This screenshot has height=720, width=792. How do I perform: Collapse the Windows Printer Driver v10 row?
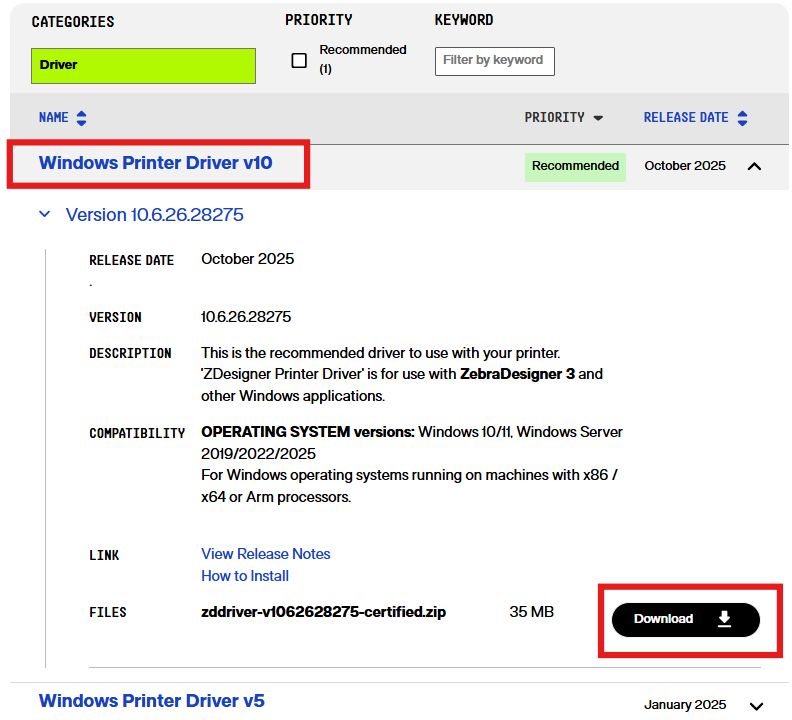point(754,166)
